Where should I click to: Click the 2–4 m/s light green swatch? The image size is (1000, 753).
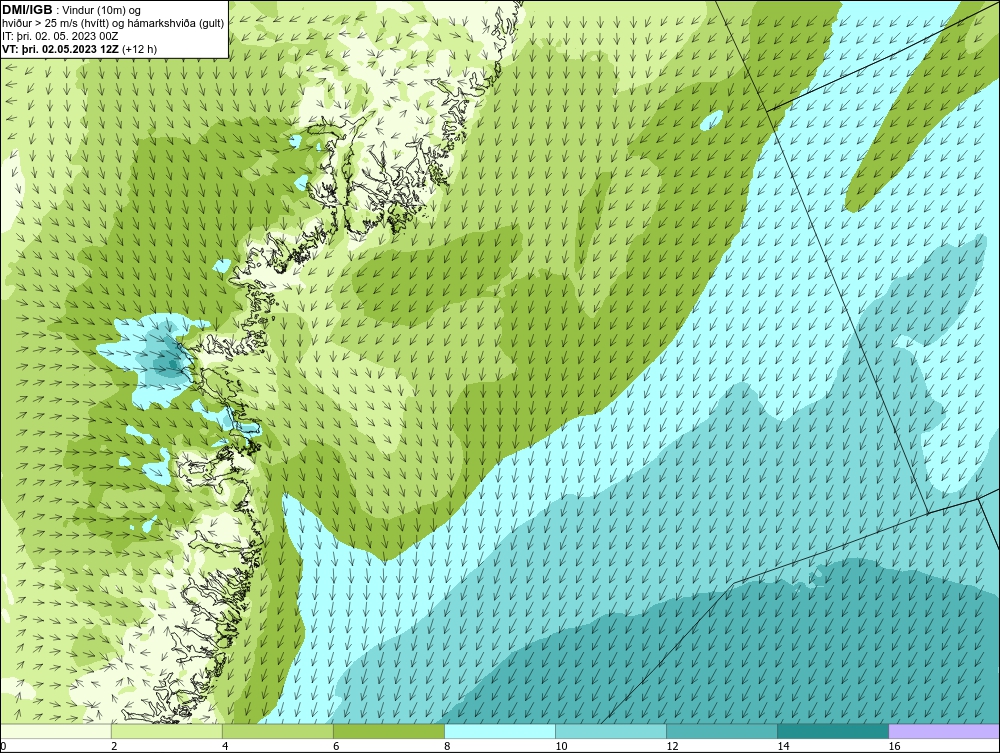(166, 731)
